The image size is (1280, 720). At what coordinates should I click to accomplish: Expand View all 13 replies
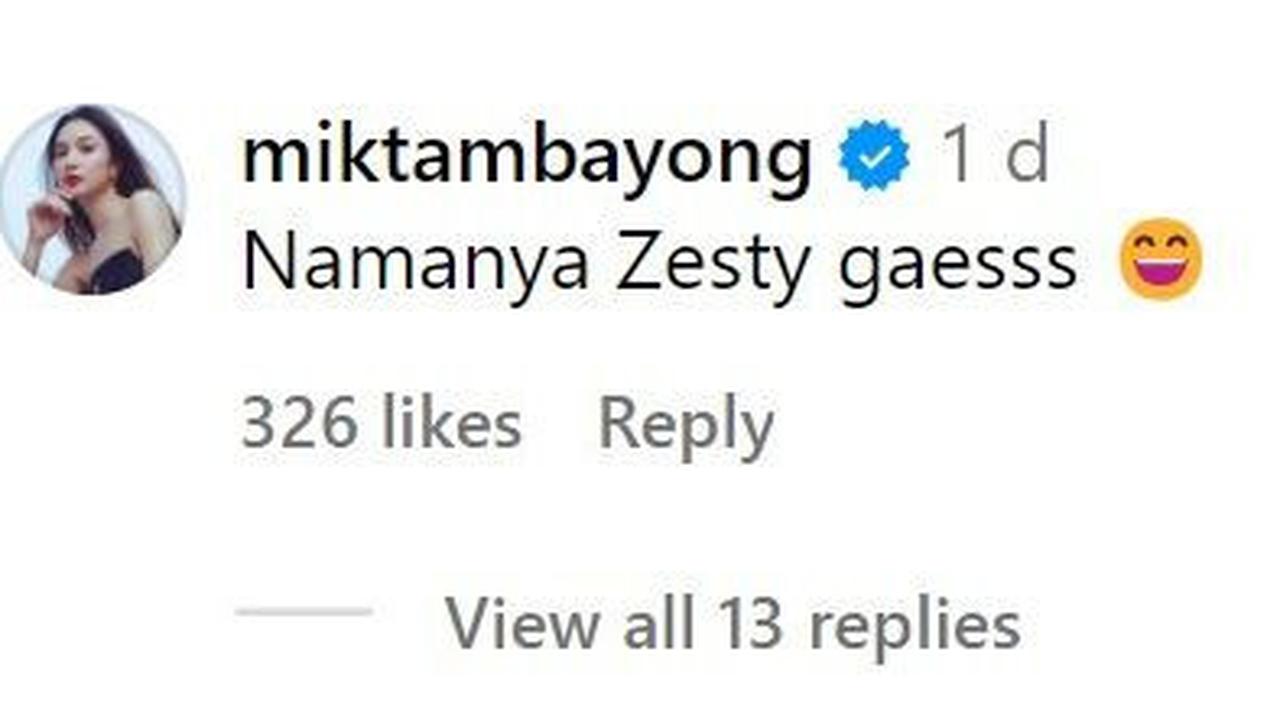732,623
